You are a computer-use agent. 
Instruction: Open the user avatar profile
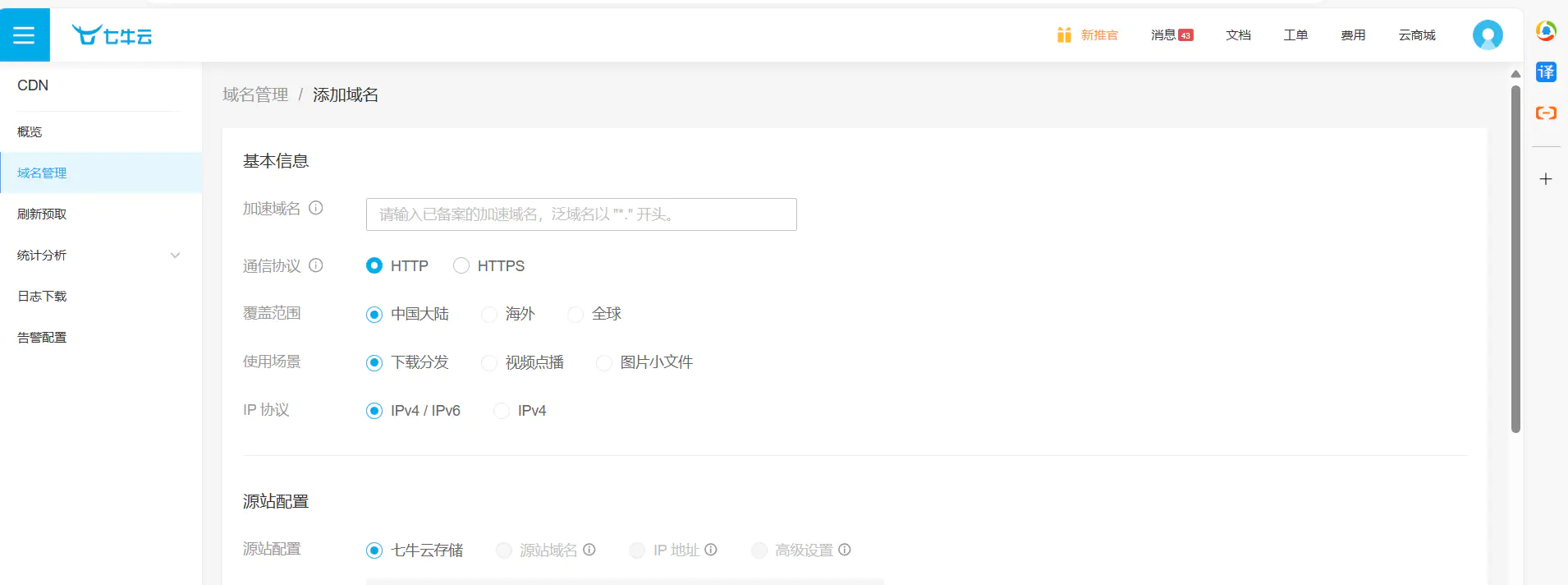click(x=1487, y=35)
